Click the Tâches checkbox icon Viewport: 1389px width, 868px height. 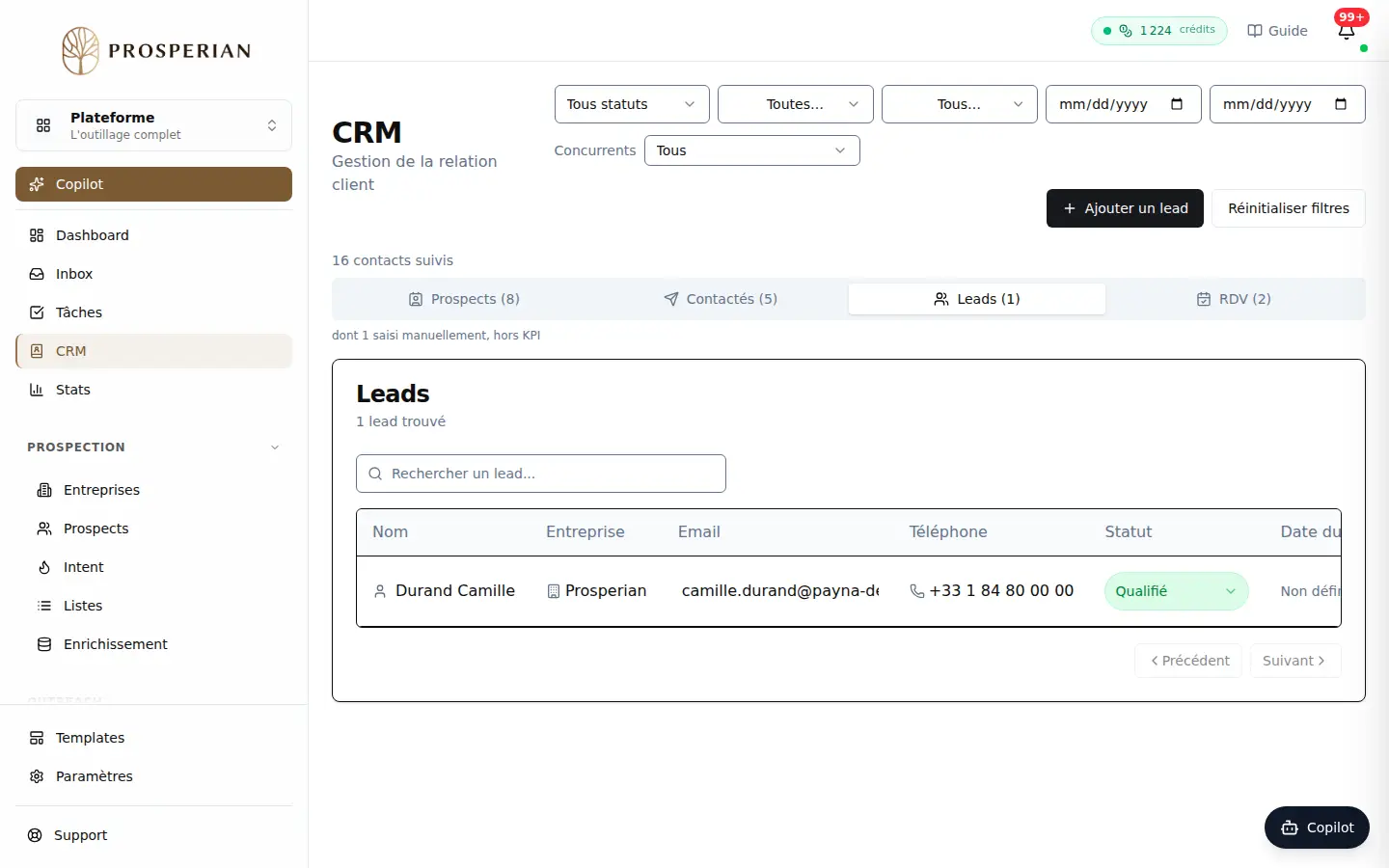point(37,312)
